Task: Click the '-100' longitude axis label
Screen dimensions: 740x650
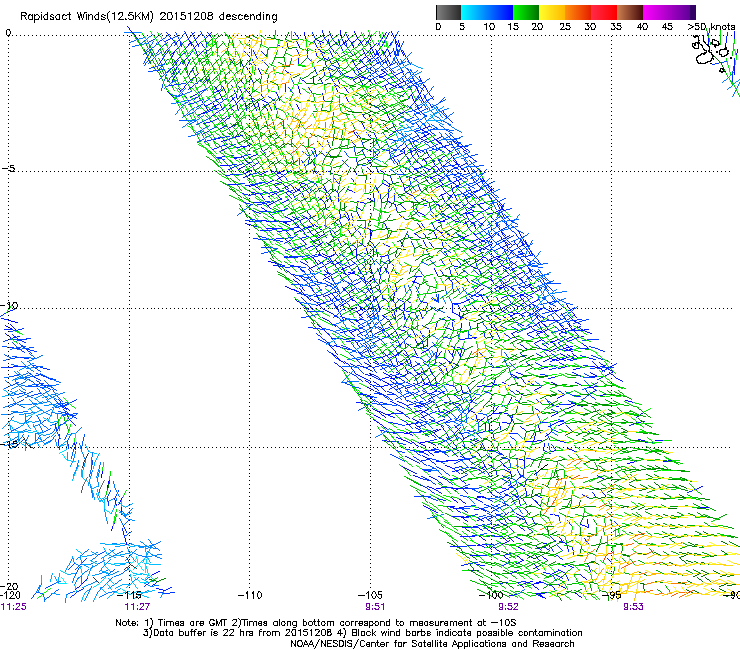Action: click(x=491, y=595)
